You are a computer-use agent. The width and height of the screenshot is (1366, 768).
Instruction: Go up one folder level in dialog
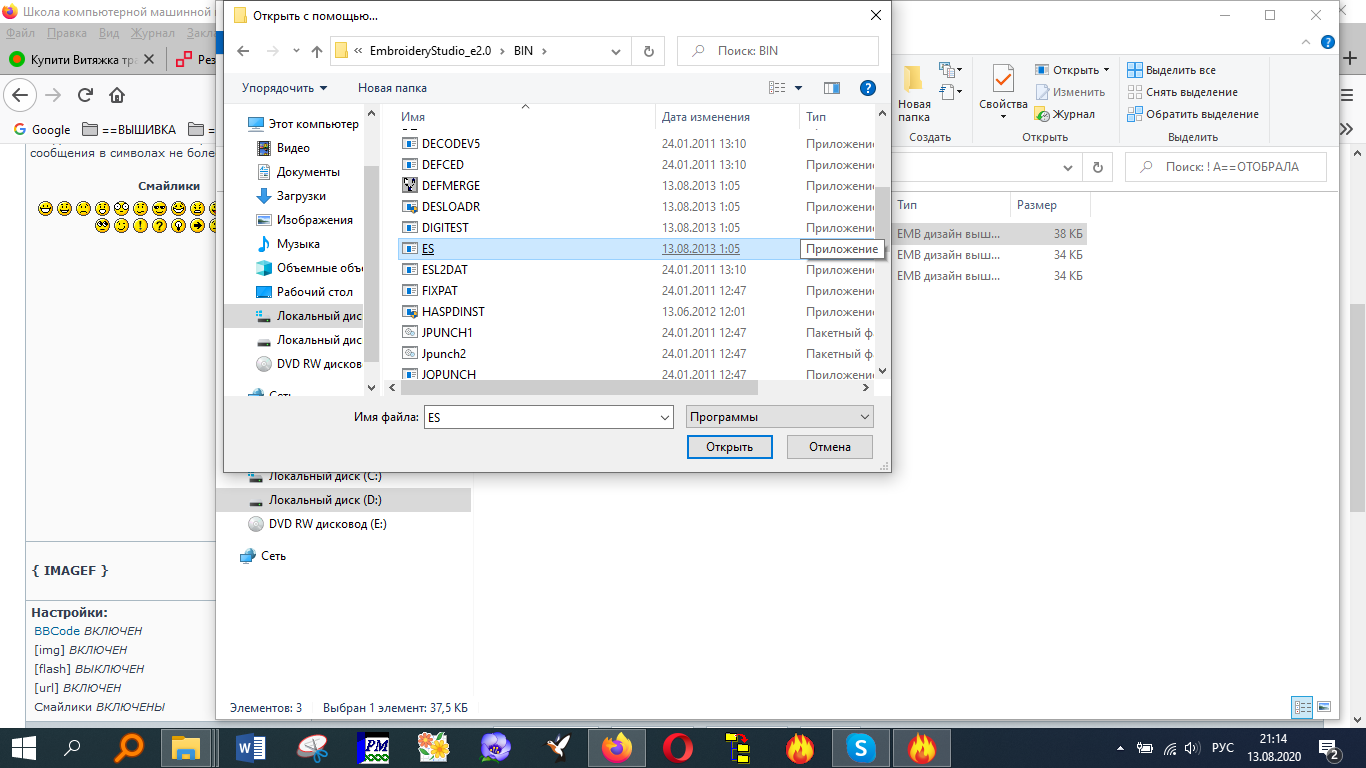[317, 51]
